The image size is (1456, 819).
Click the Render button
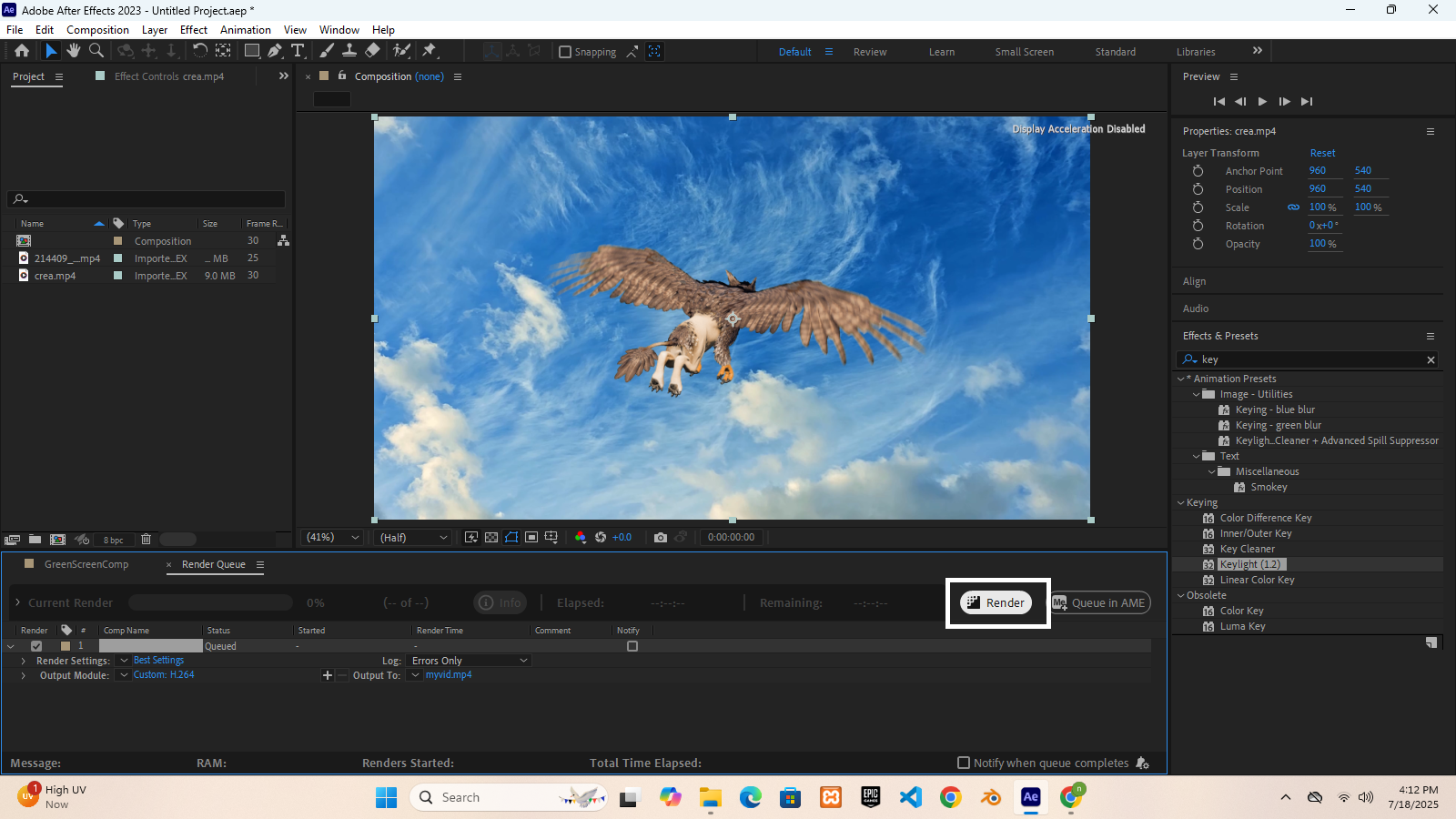pyautogui.click(x=996, y=602)
